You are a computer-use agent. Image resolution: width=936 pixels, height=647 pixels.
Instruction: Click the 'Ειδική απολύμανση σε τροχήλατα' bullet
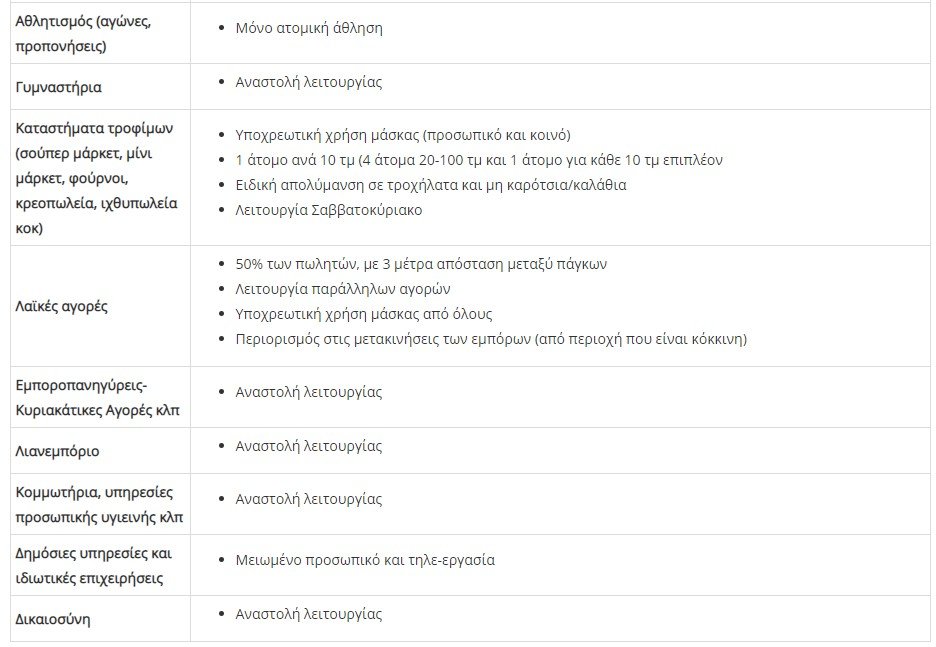pyautogui.click(x=431, y=185)
